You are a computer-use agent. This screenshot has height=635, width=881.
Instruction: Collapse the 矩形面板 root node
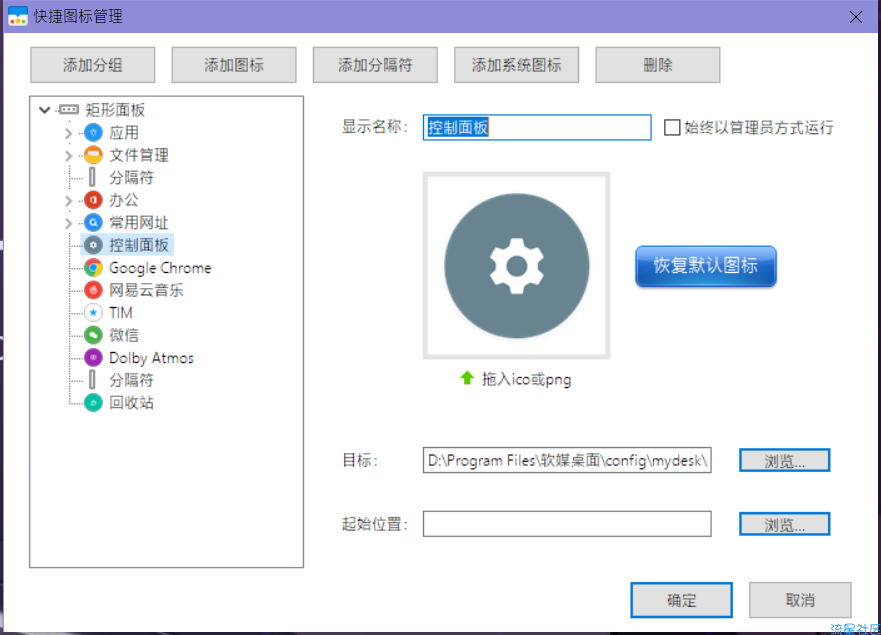[45, 110]
